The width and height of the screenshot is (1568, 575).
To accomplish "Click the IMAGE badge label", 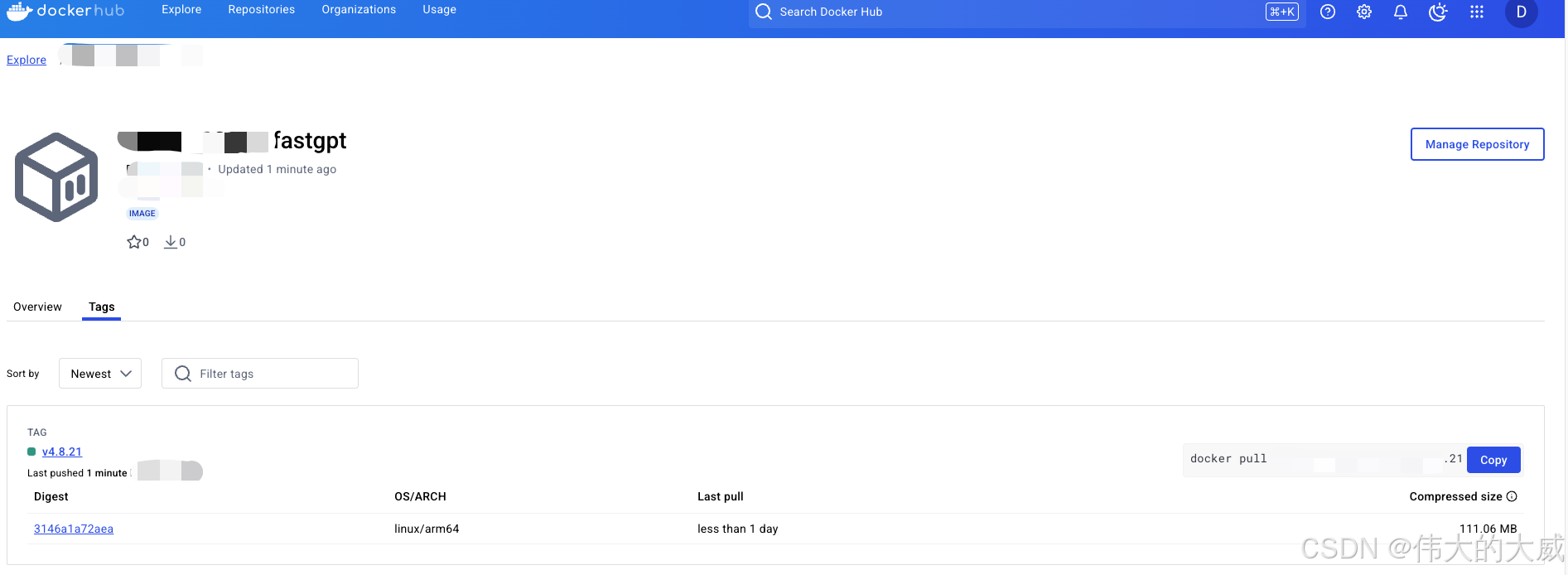I will 142,213.
